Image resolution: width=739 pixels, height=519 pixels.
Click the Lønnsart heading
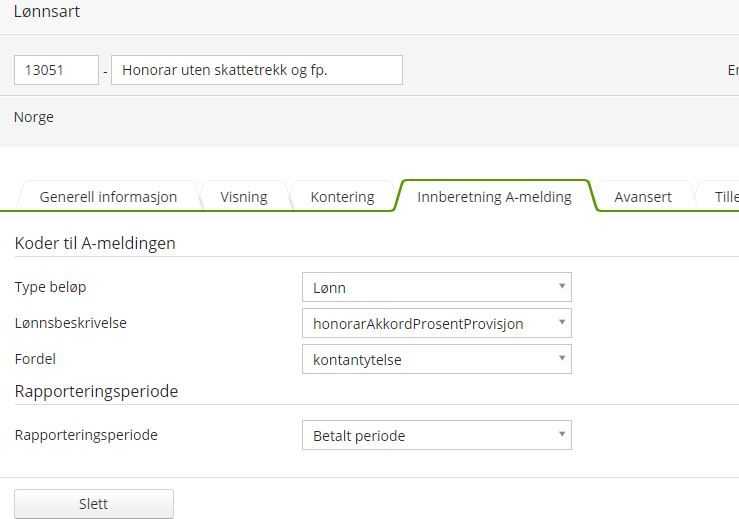[x=47, y=11]
